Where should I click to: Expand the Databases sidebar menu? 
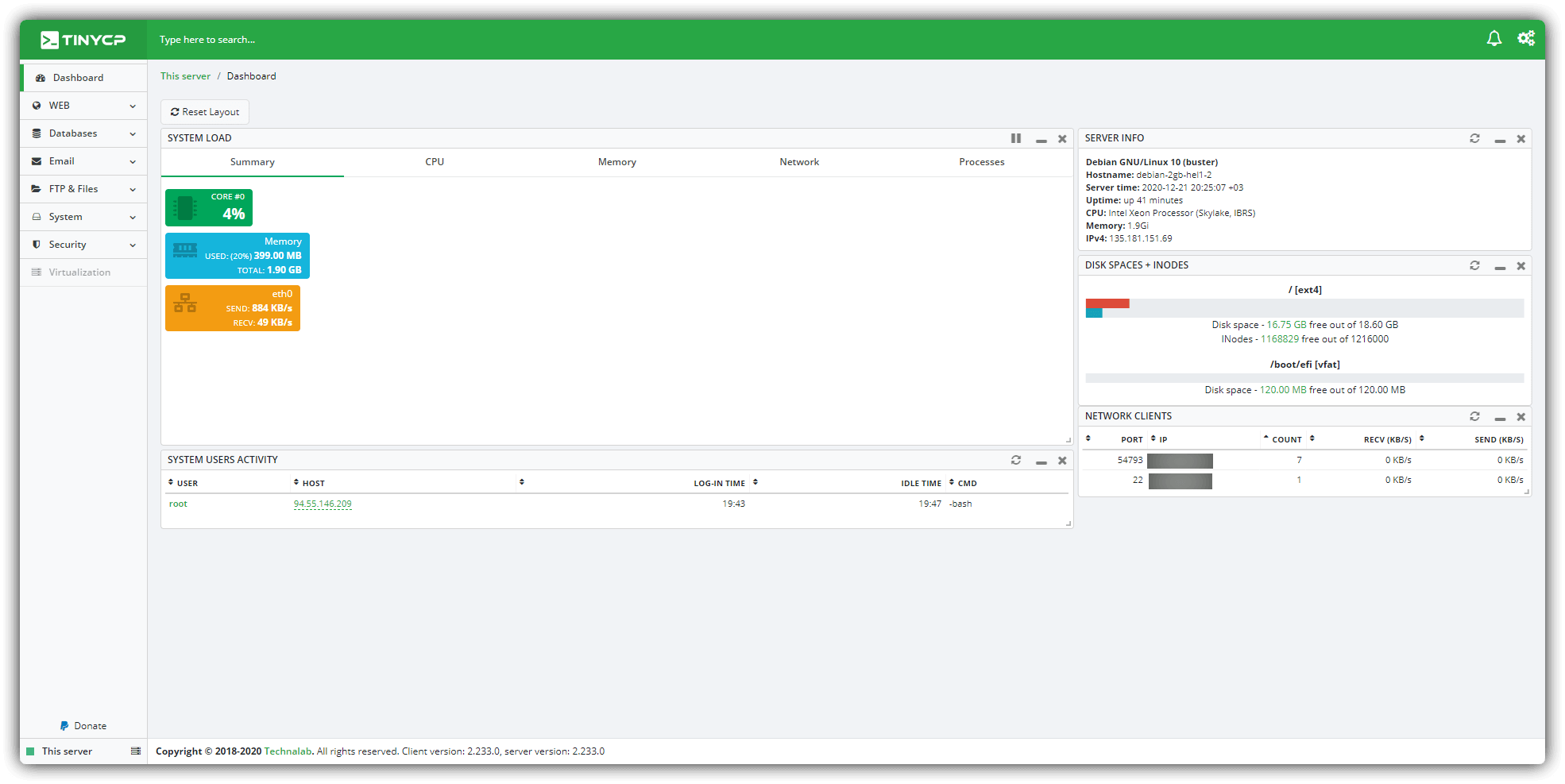83,133
